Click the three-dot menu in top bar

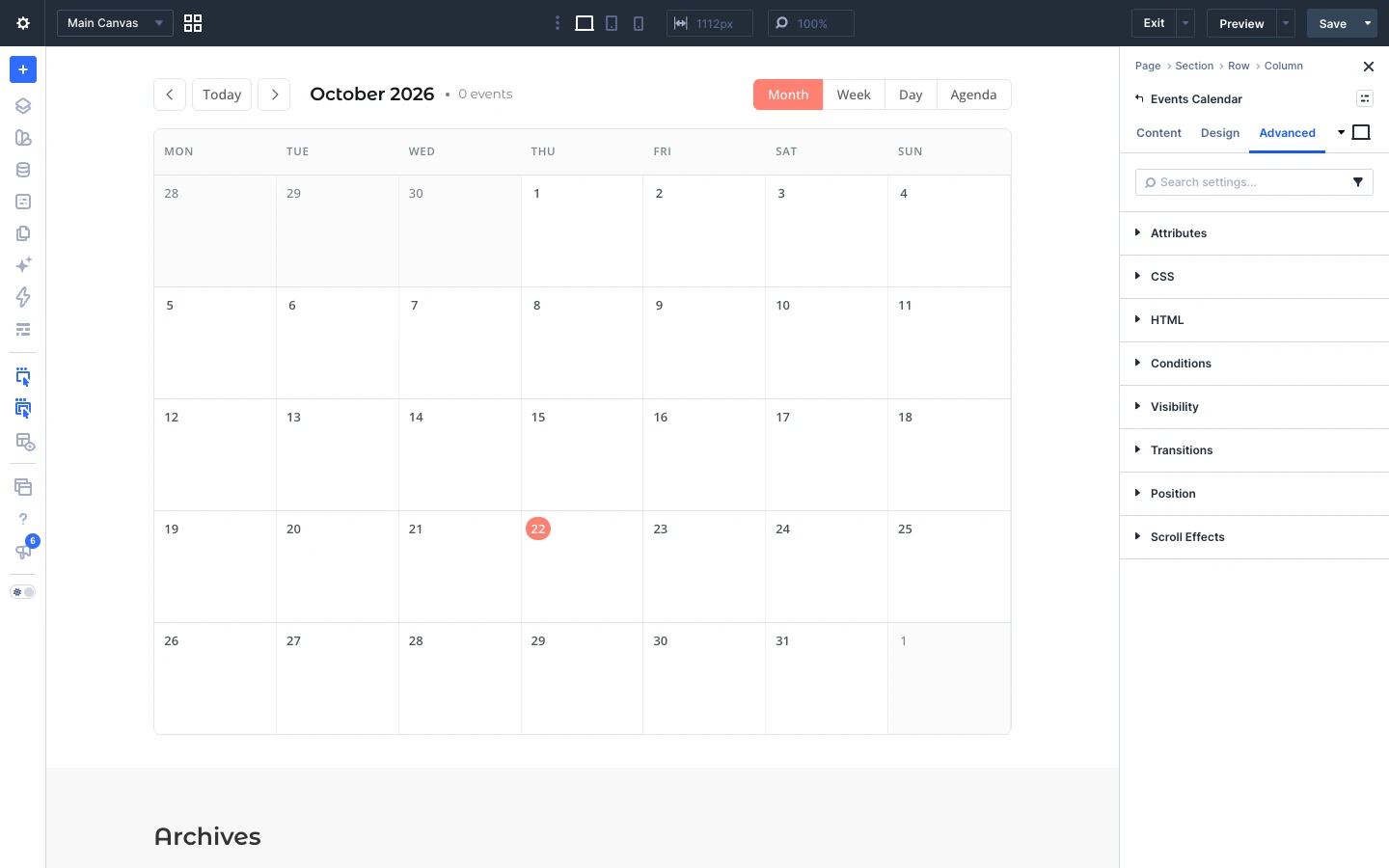tap(558, 23)
